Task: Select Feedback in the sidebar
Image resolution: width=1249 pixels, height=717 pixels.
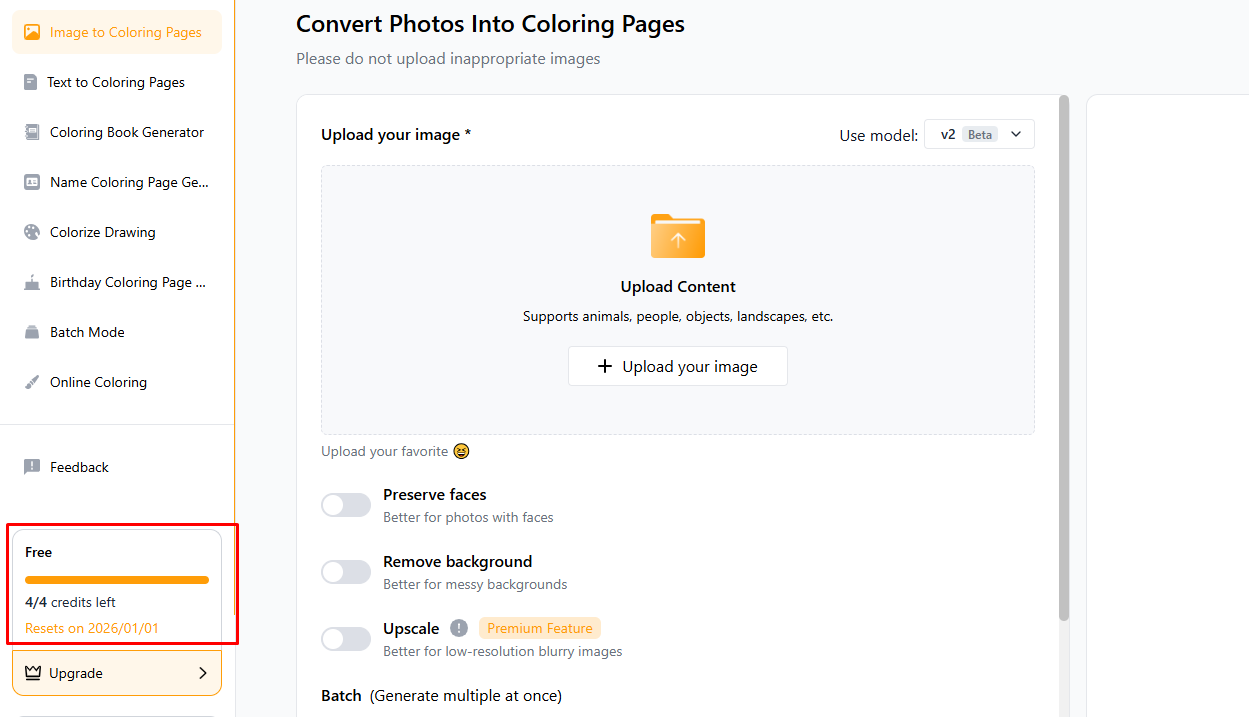Action: [79, 467]
